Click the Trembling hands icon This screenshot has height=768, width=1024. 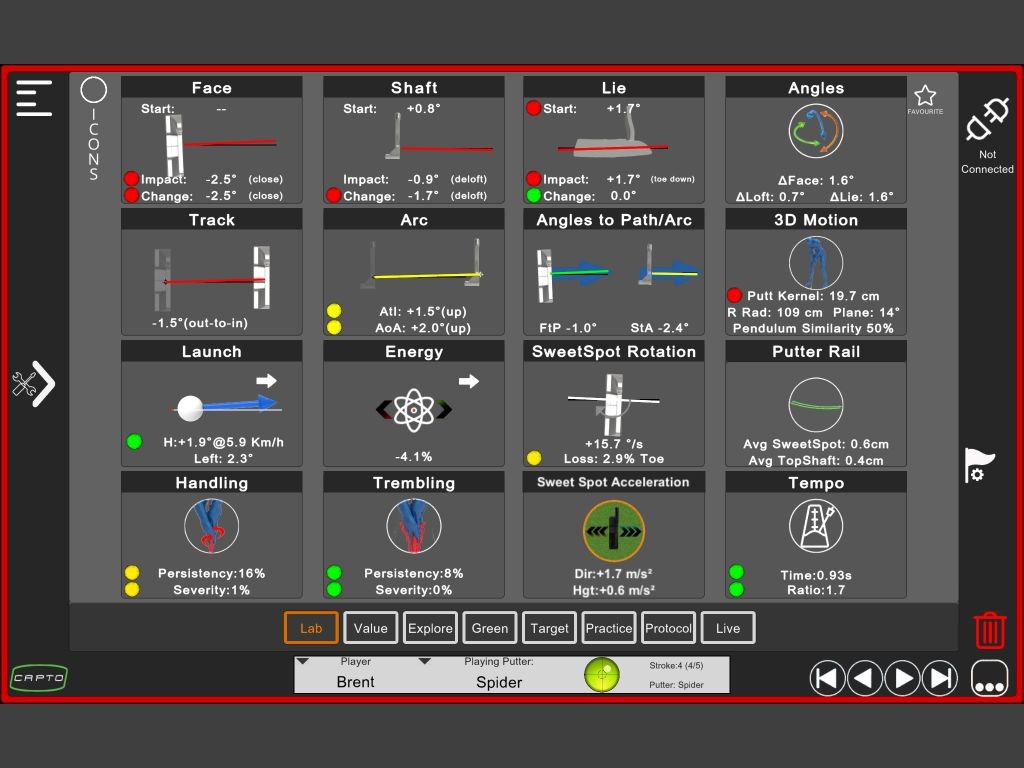[x=414, y=526]
